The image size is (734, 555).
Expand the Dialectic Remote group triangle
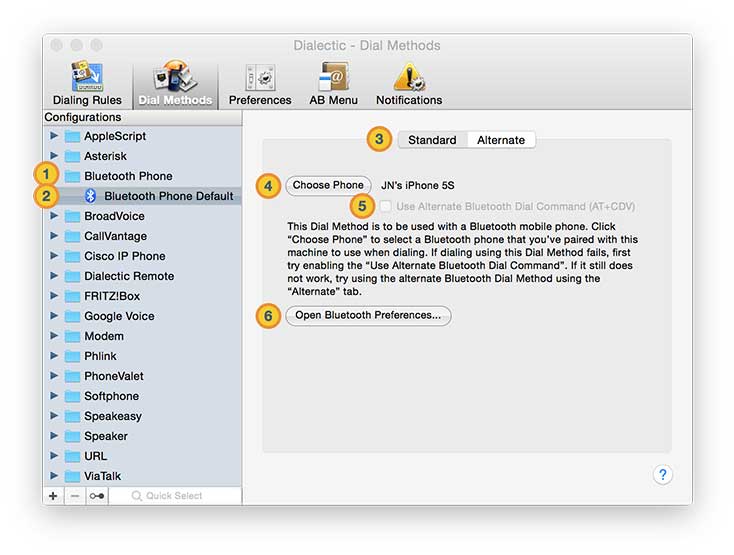54,276
